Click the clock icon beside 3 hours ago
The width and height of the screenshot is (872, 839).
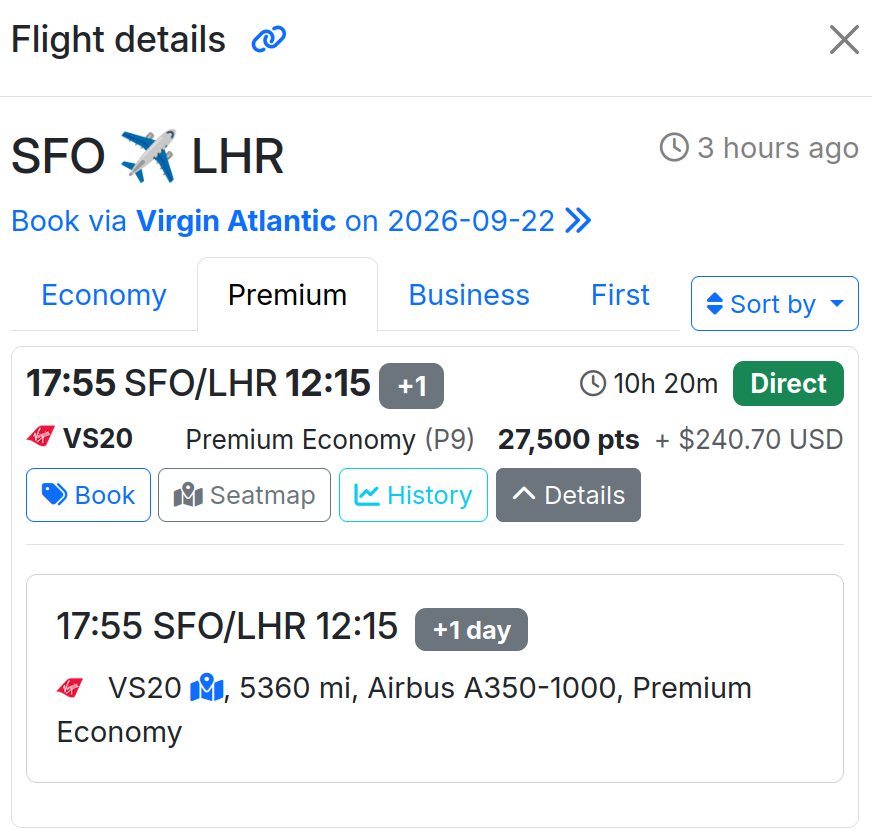674,148
